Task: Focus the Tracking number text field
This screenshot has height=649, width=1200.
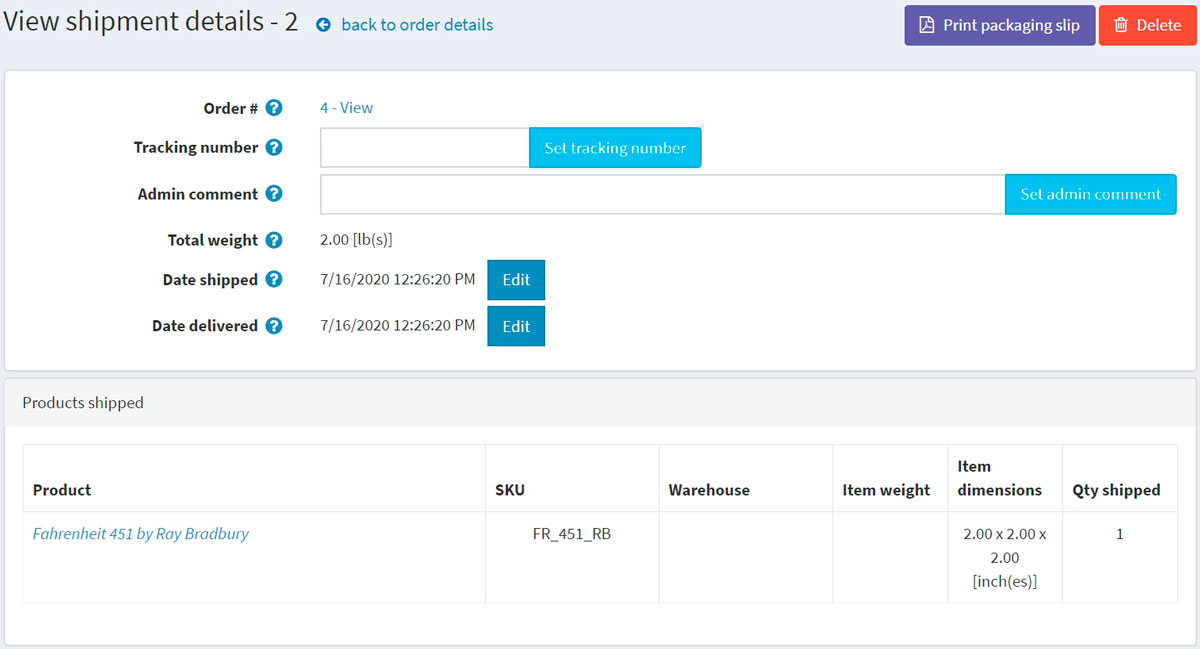Action: coord(424,148)
